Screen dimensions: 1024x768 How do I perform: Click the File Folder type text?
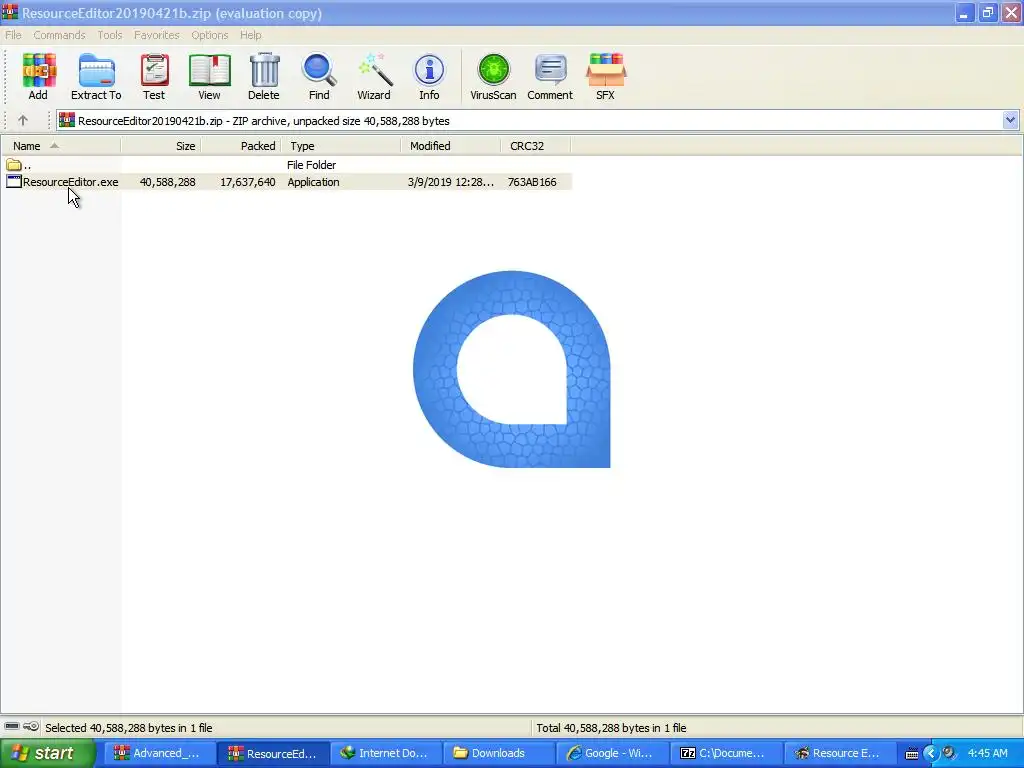312,165
